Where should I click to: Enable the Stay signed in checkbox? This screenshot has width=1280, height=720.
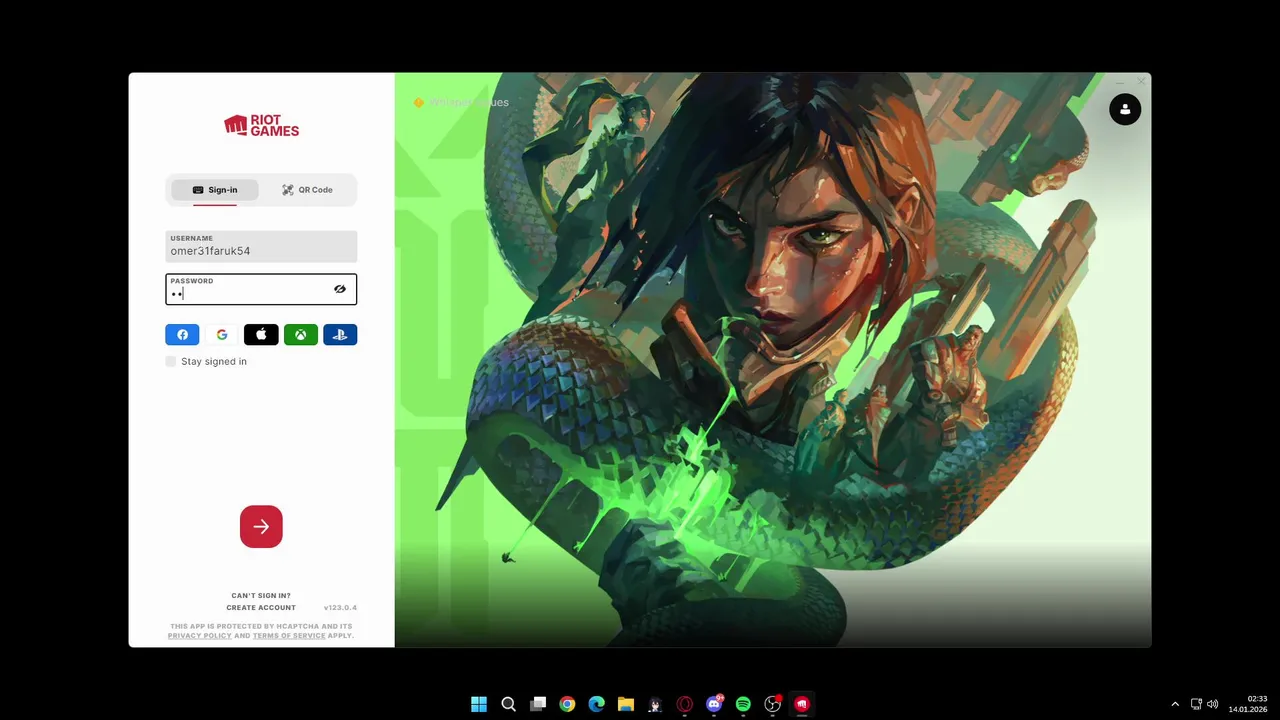[x=171, y=361]
